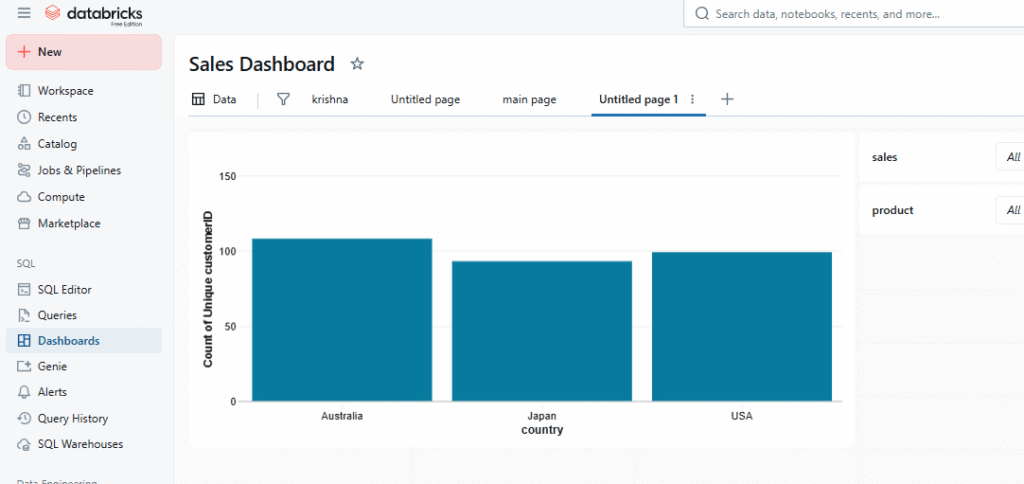Go to Jobs & Pipelines
The image size is (1024, 484).
click(x=78, y=170)
